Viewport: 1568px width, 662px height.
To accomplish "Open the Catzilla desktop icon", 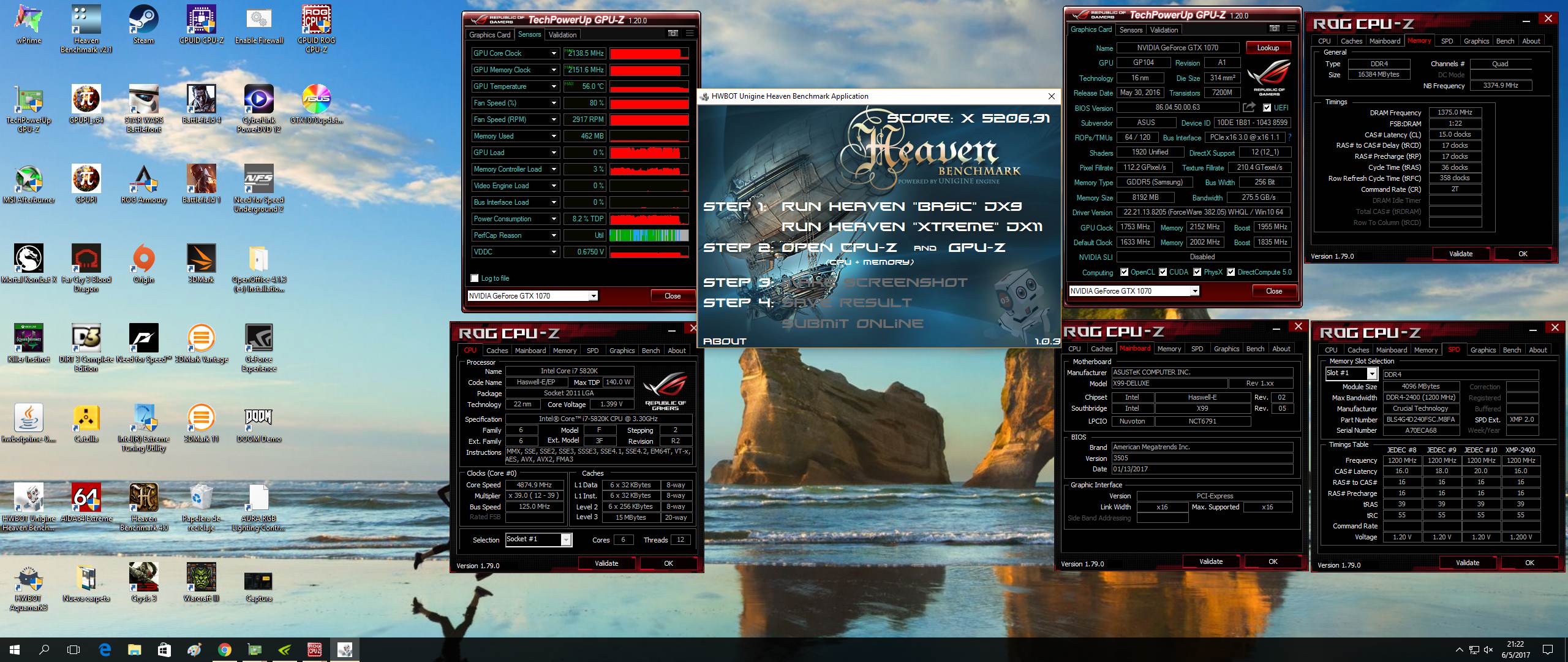I will (x=86, y=423).
